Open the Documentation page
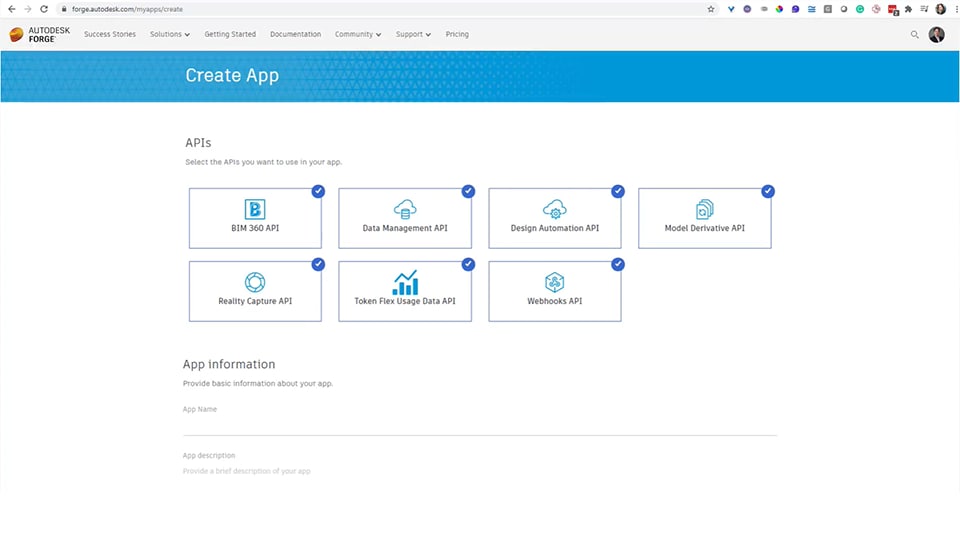Screen dimensions: 960x533 (295, 34)
